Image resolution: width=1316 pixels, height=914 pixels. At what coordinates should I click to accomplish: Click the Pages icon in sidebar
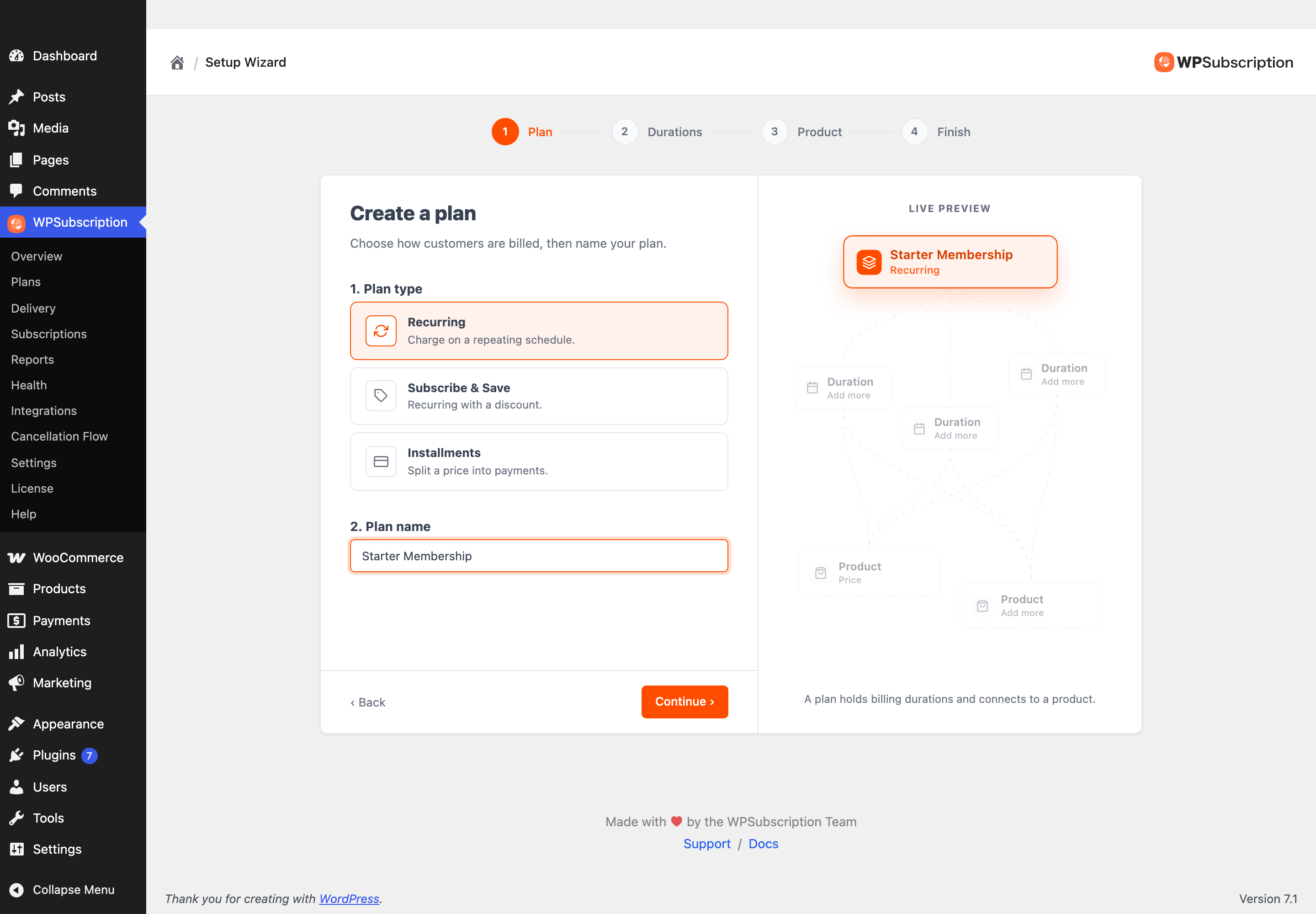[x=16, y=160]
